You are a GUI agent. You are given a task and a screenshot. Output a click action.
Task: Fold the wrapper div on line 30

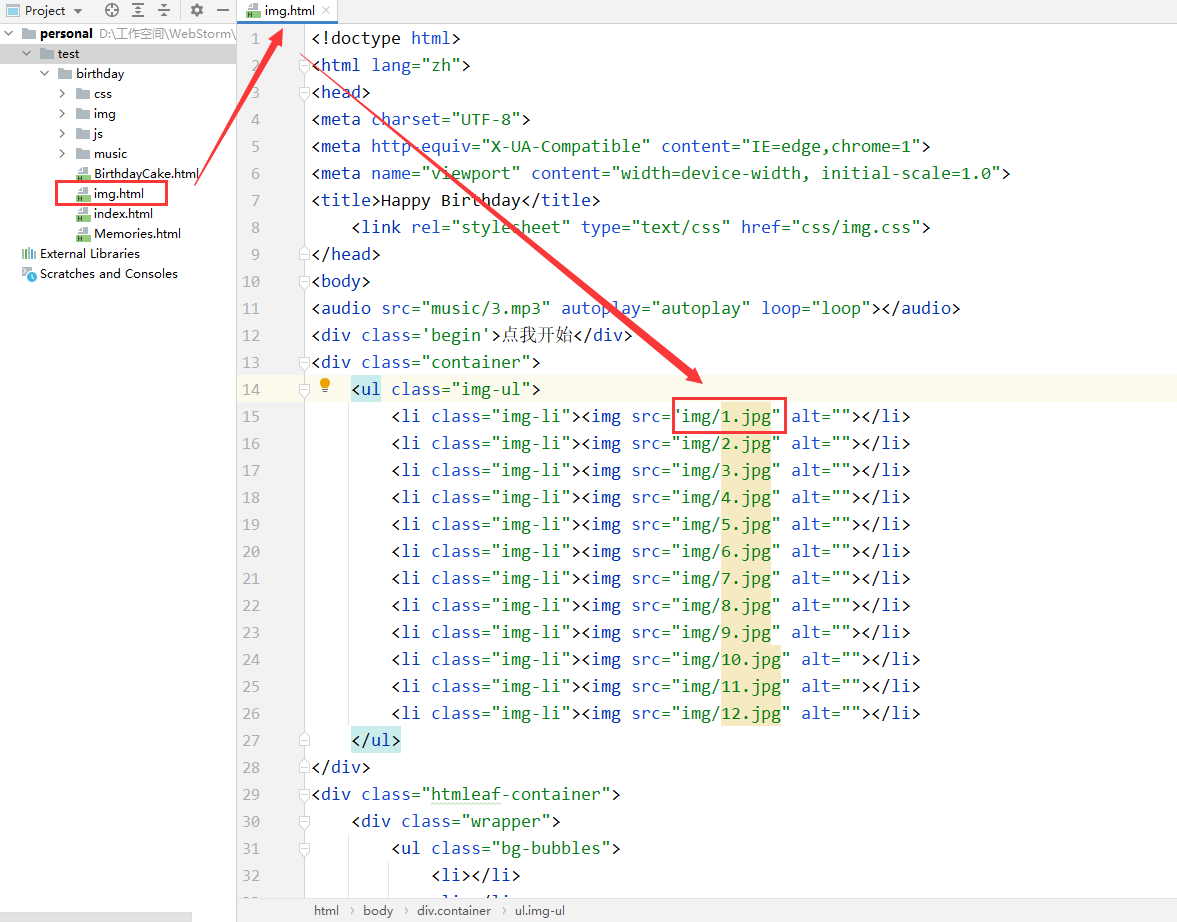click(x=304, y=821)
